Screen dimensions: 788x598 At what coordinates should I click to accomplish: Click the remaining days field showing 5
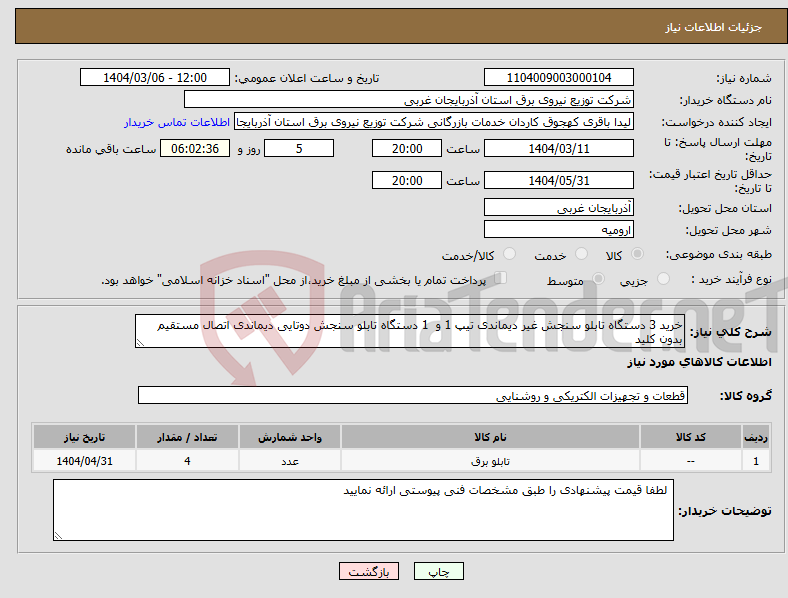tap(299, 148)
